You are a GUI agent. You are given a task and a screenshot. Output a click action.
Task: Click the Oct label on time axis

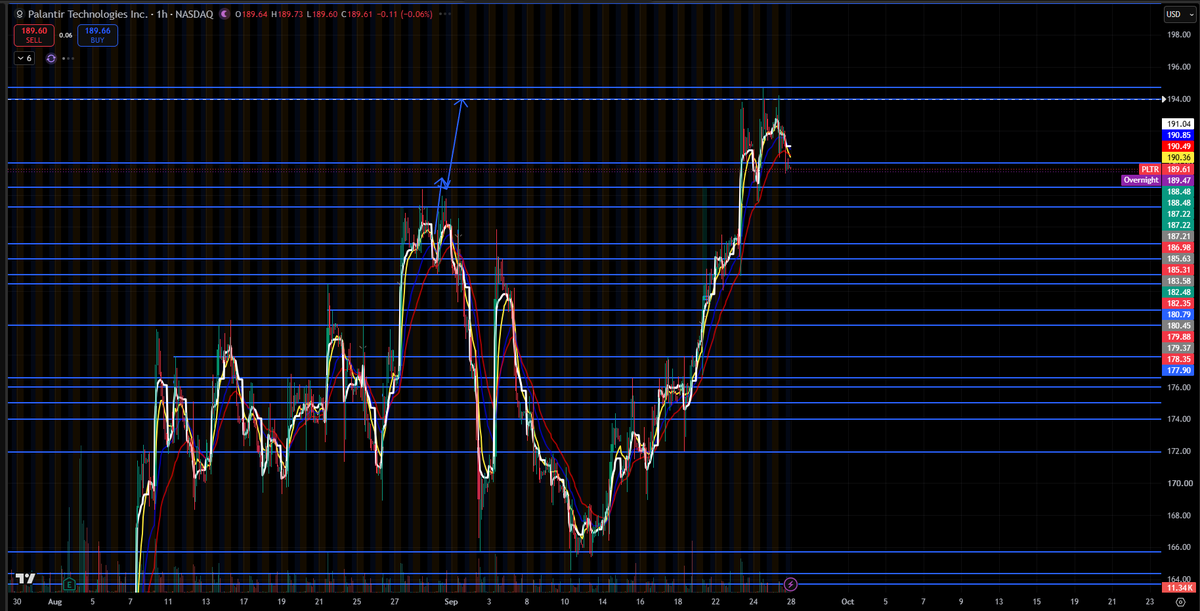click(847, 602)
